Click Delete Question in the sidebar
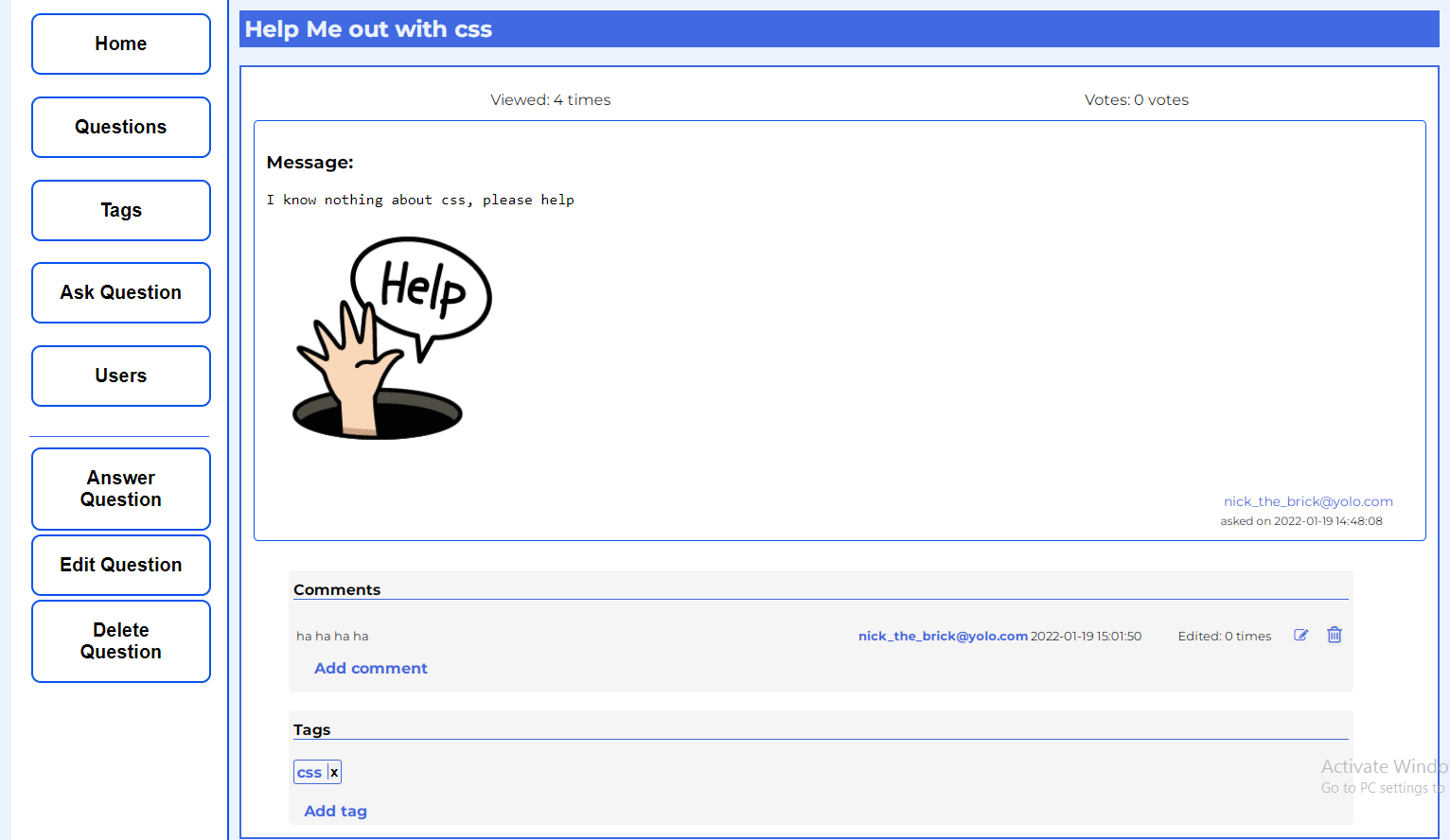Viewport: 1450px width, 840px height. click(x=120, y=640)
